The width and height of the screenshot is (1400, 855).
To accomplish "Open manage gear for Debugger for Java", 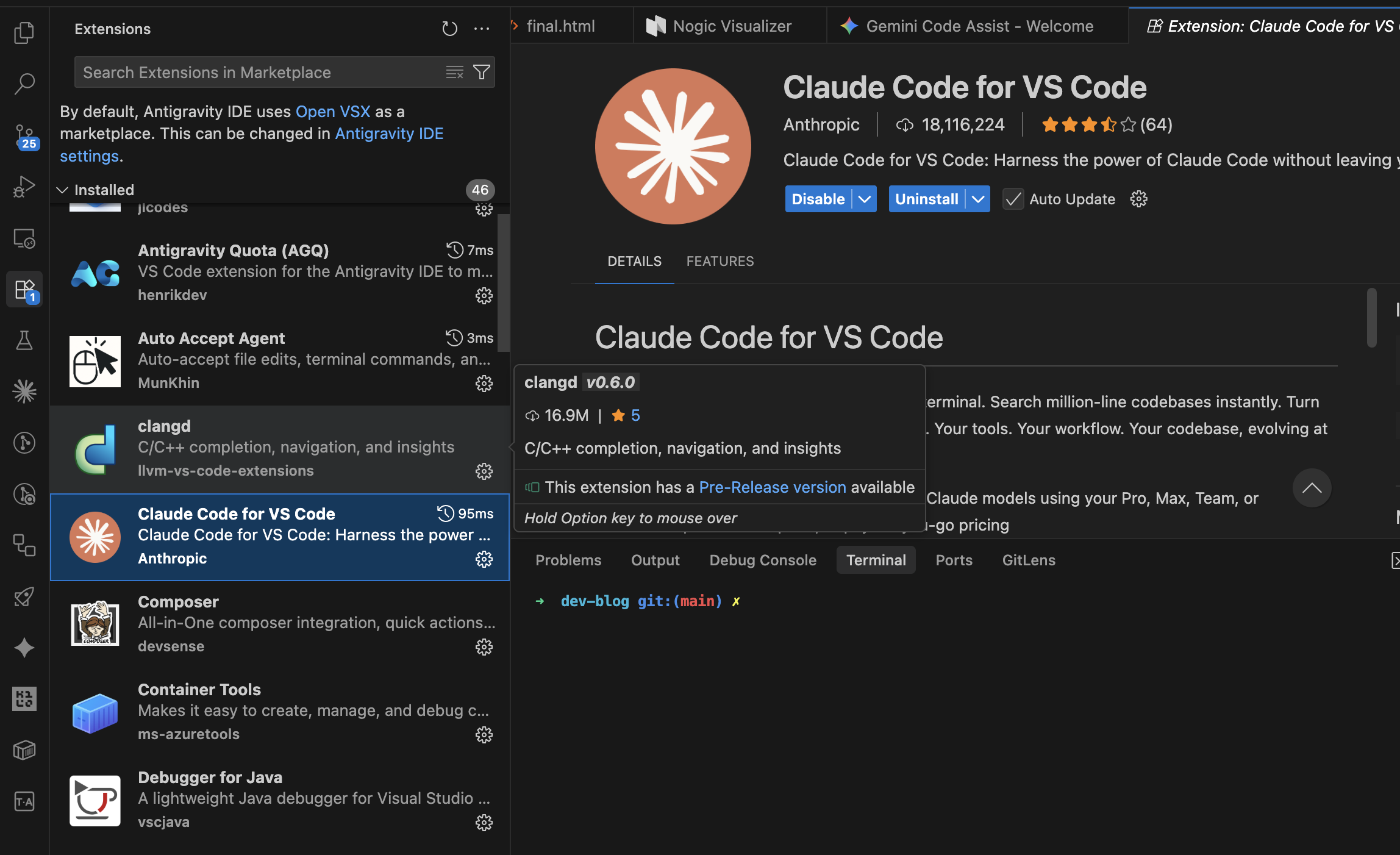I will [x=484, y=823].
